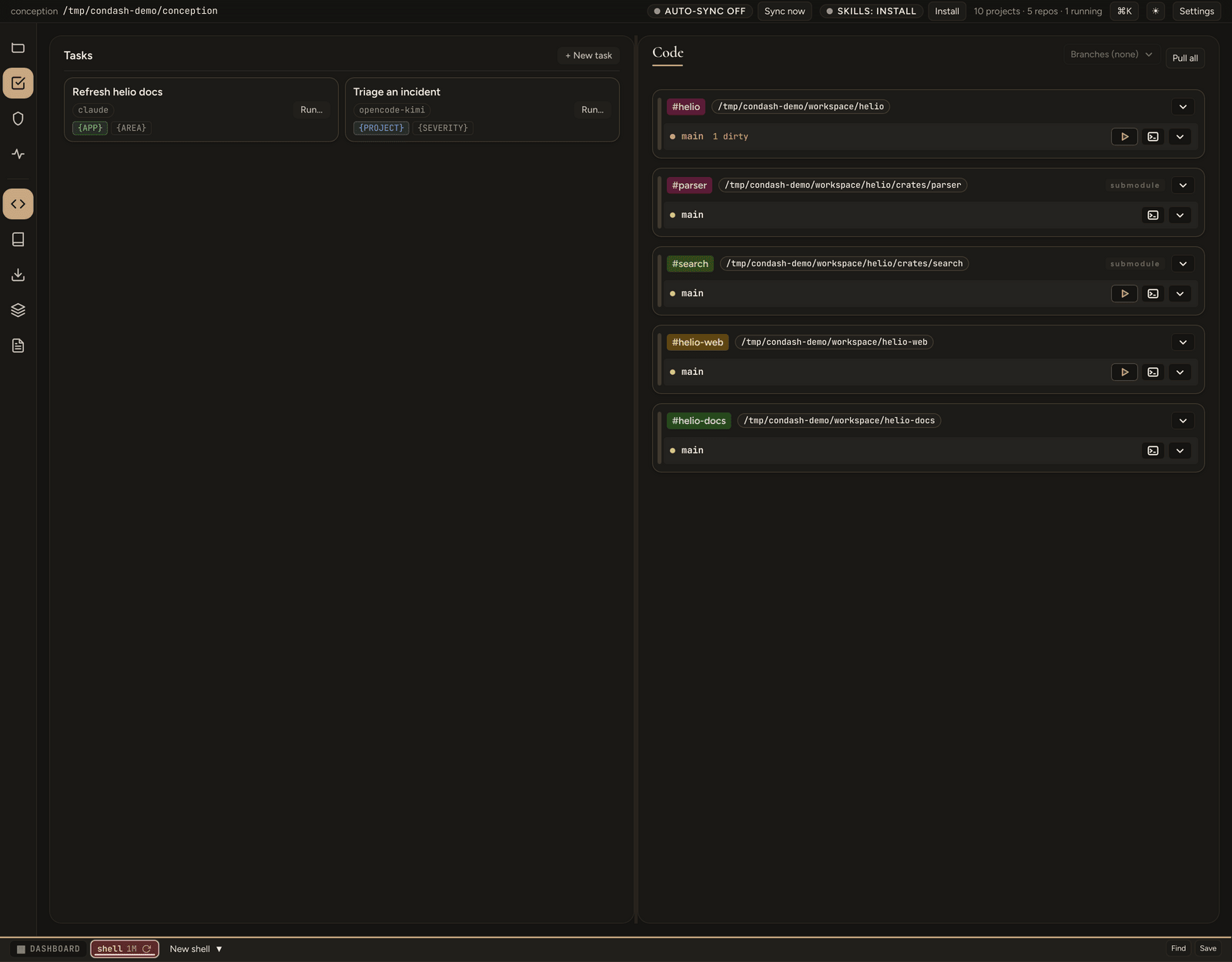Open Settings
The image size is (1232, 962).
(1197, 11)
